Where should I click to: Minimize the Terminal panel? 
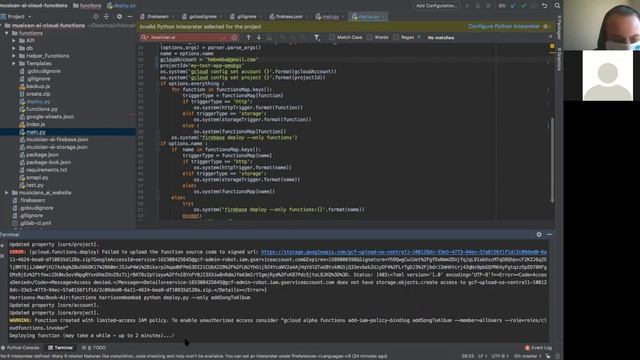click(549, 234)
